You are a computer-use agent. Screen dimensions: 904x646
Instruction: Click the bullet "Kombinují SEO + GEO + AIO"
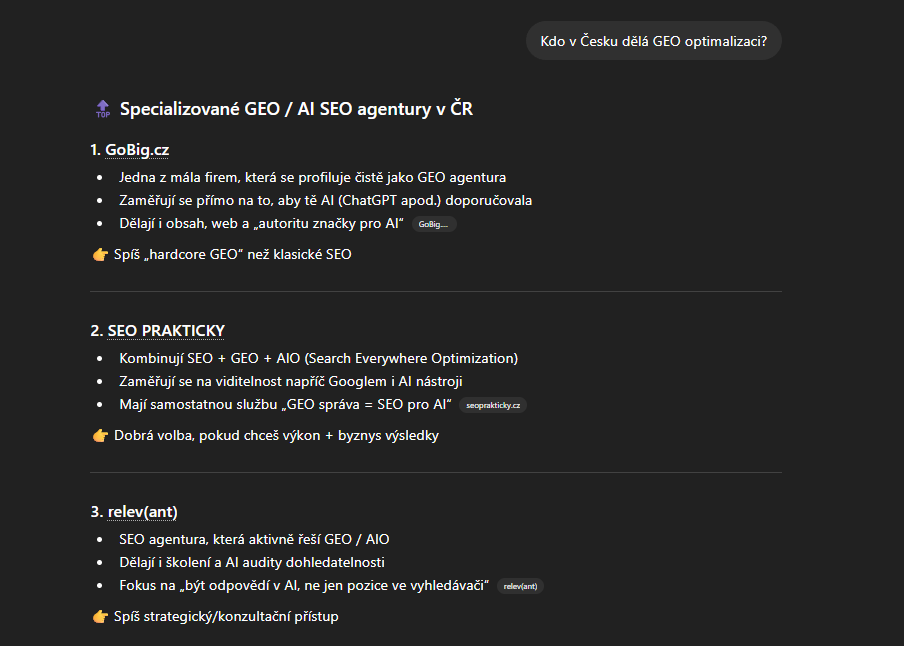(318, 358)
